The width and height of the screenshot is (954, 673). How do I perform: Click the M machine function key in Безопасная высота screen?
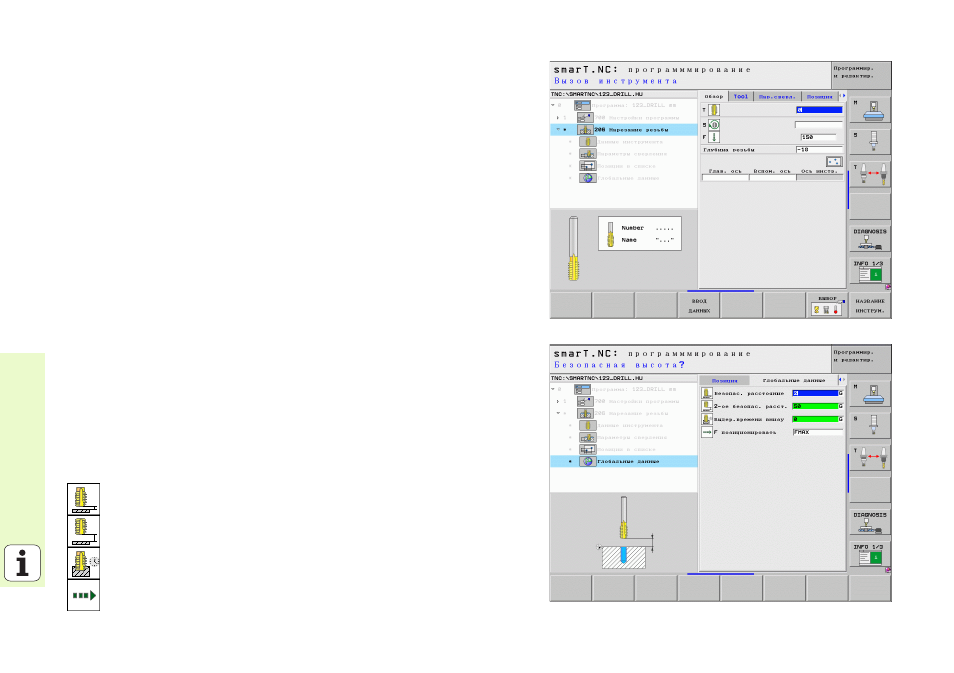pos(869,394)
